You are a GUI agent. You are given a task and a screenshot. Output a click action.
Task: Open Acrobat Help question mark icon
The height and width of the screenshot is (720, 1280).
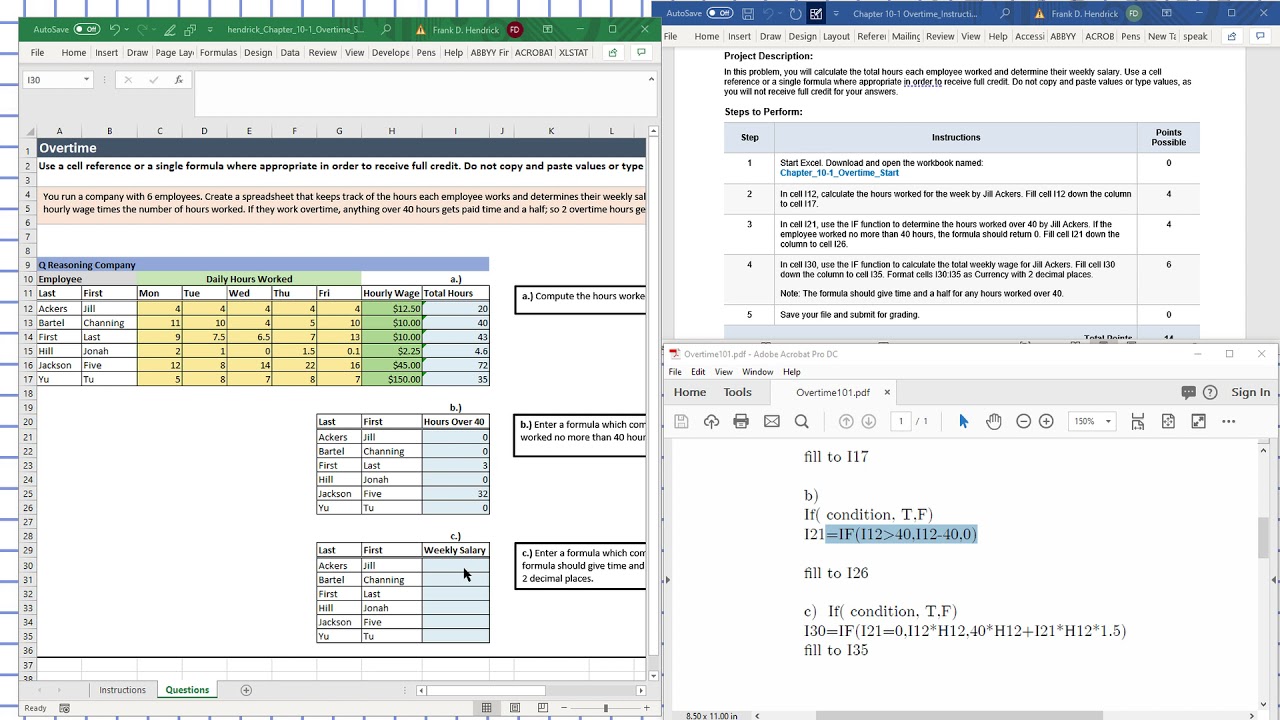click(x=1210, y=392)
